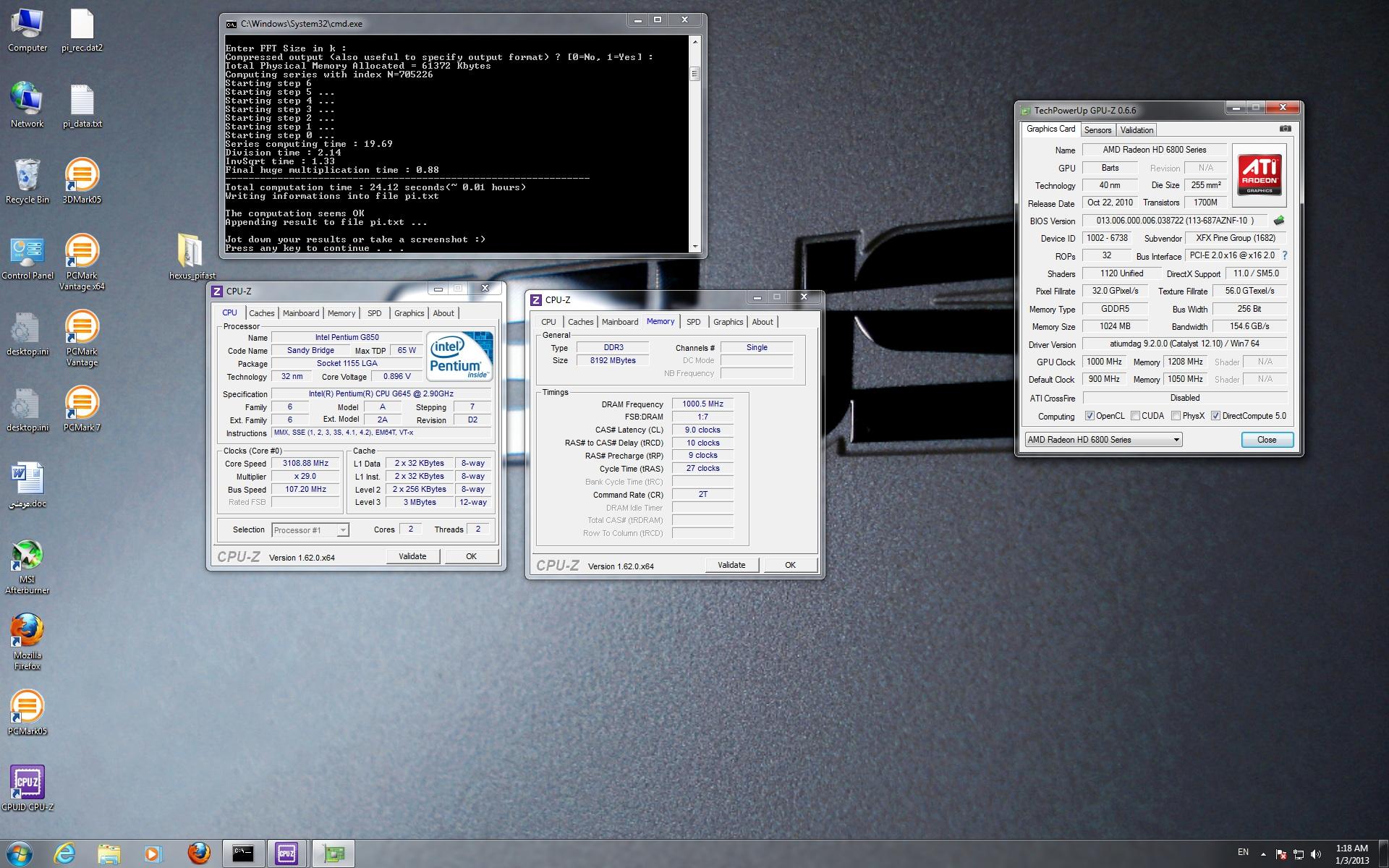This screenshot has width=1389, height=868.
Task: Click OK in the memory CPU-Z window
Action: pyautogui.click(x=790, y=565)
